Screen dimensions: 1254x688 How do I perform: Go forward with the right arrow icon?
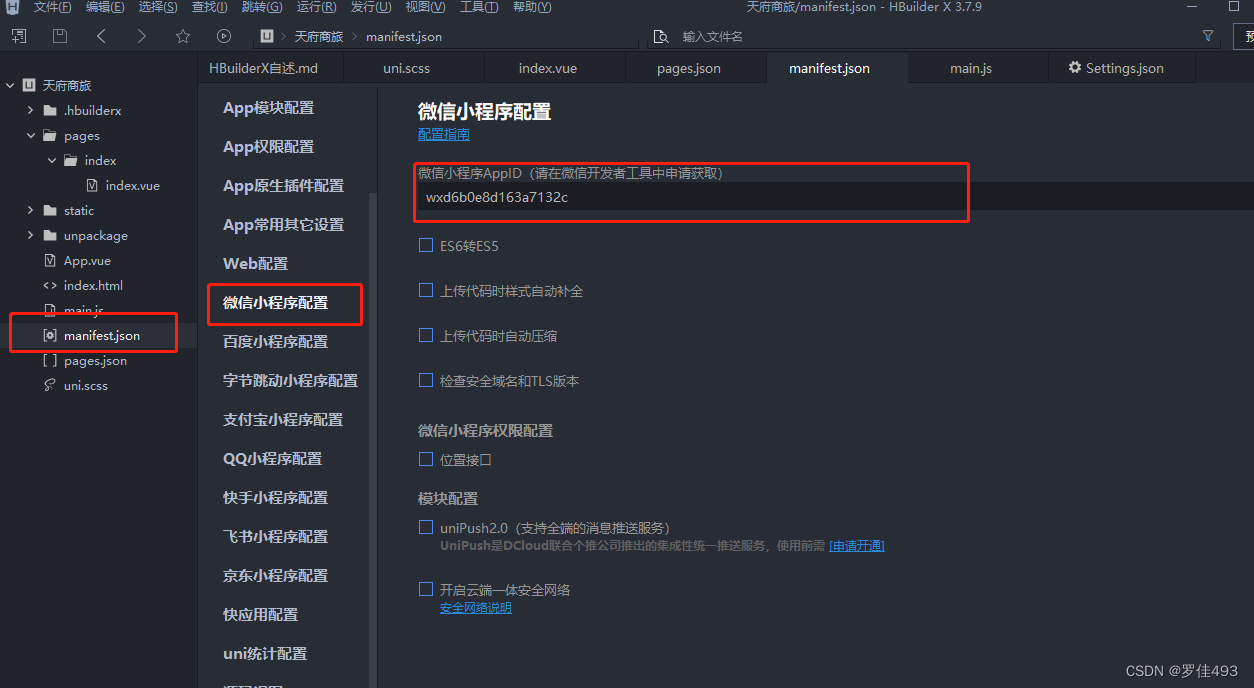click(141, 36)
